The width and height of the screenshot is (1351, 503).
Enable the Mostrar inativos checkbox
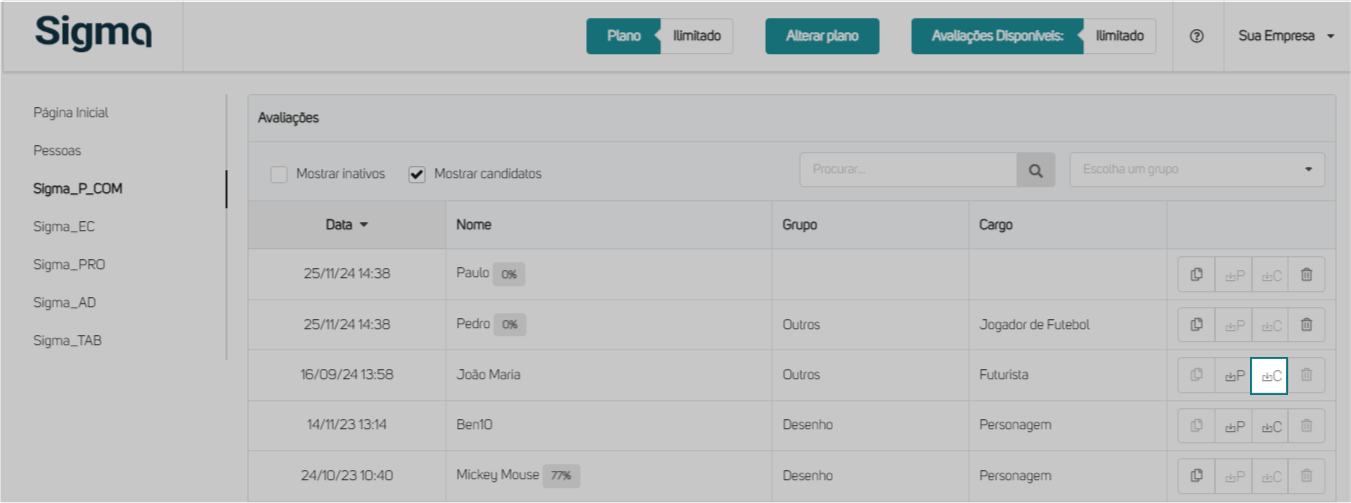[279, 174]
